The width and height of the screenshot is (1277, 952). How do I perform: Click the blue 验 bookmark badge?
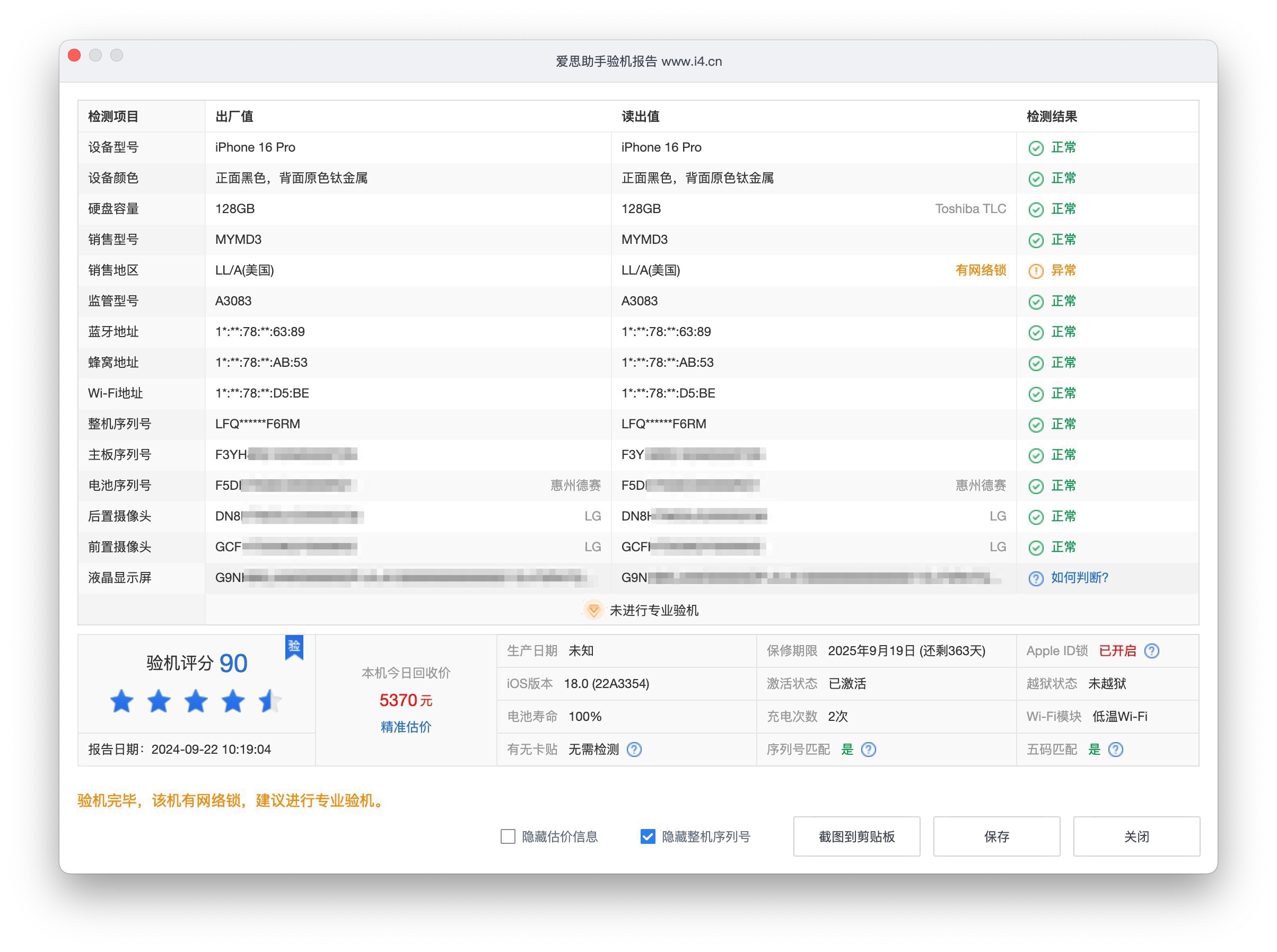pos(294,647)
